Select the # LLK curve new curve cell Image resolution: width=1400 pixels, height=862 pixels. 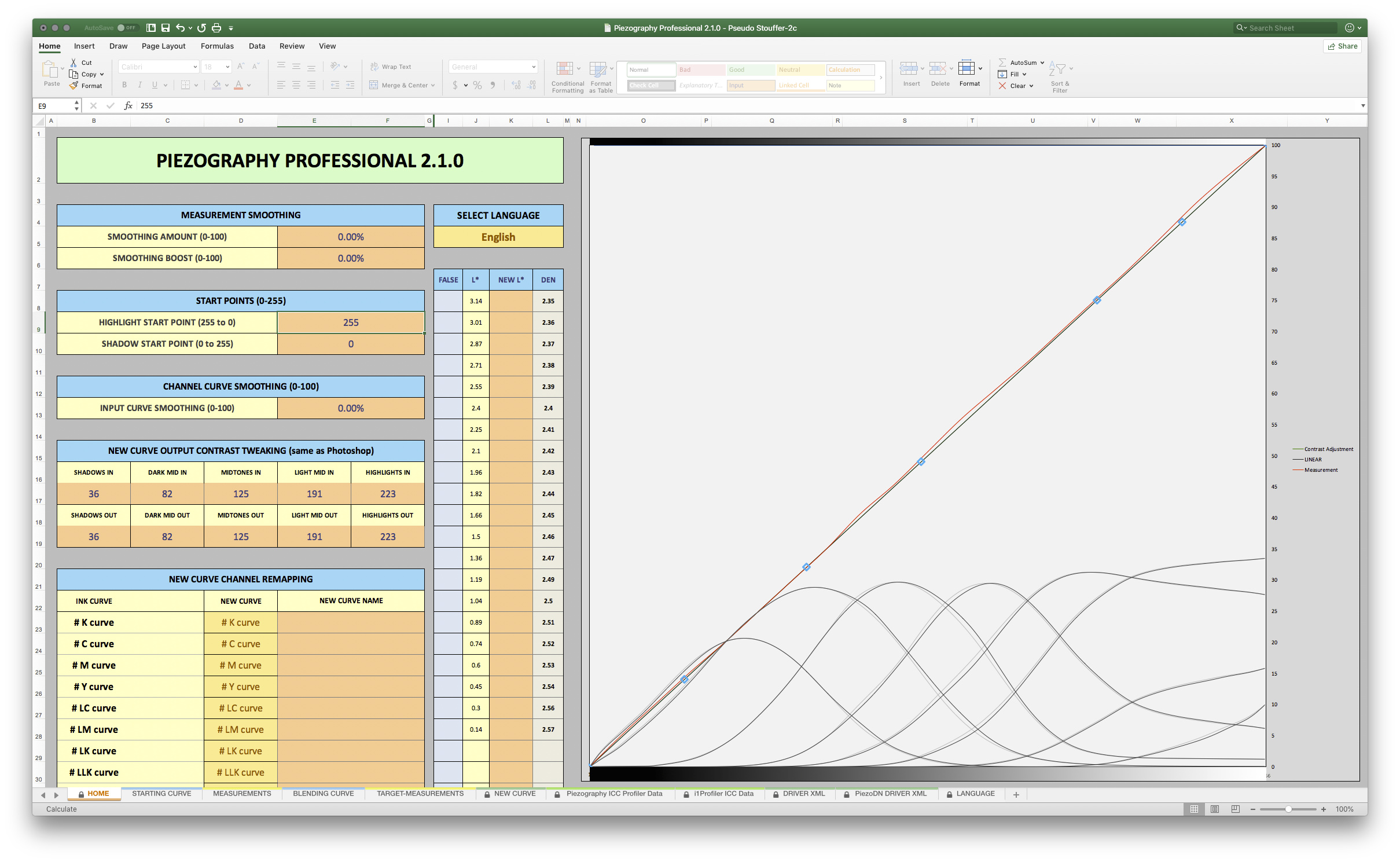tap(241, 772)
